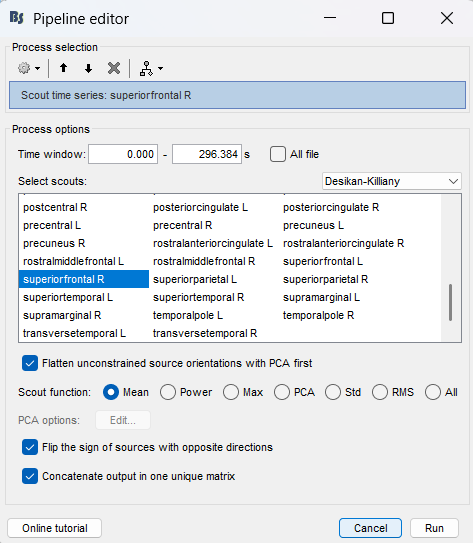Enable the All file checkbox
Viewport: 473px width, 543px height.
[278, 154]
